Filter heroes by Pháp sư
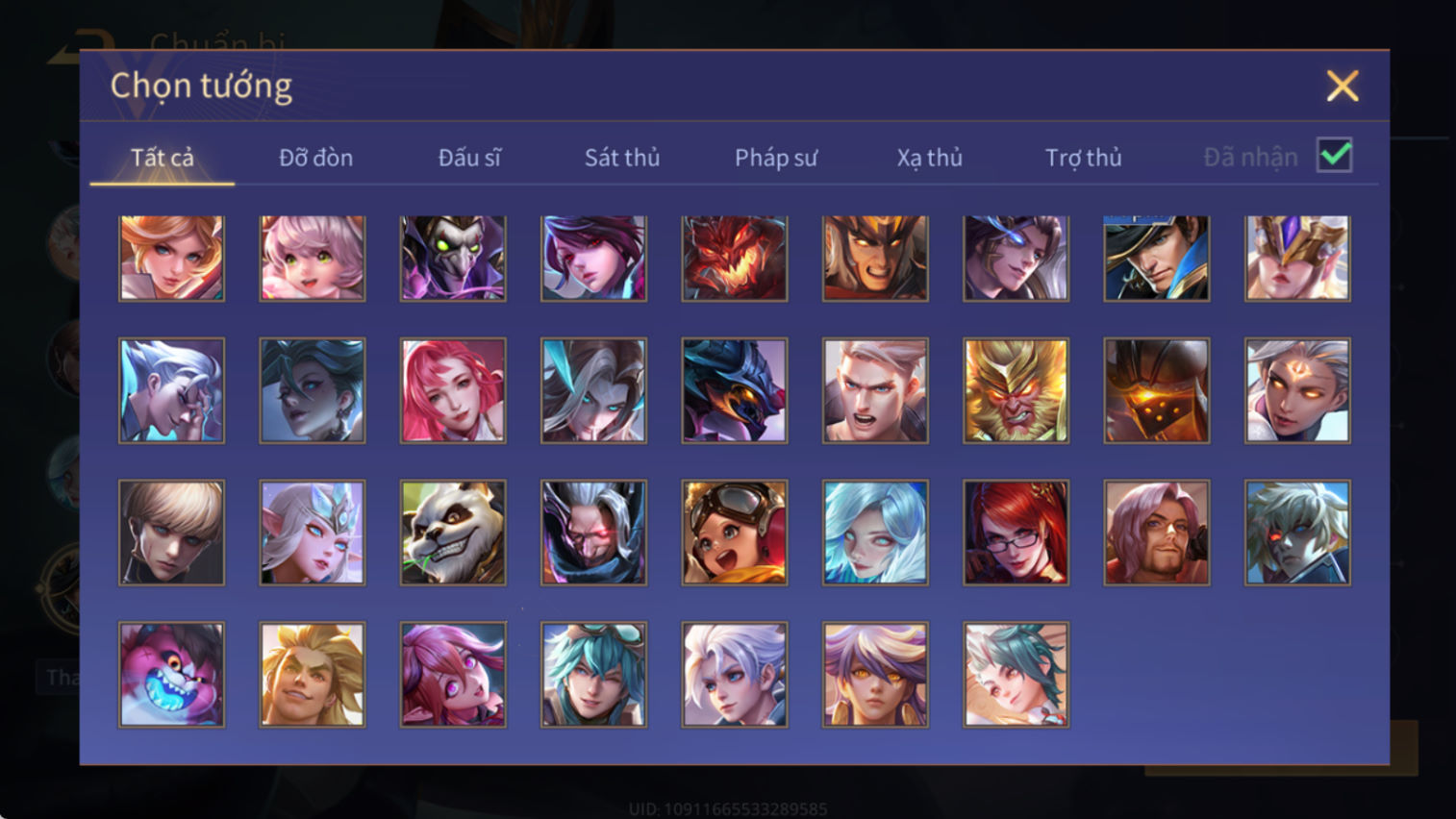Image resolution: width=1456 pixels, height=819 pixels. (776, 158)
